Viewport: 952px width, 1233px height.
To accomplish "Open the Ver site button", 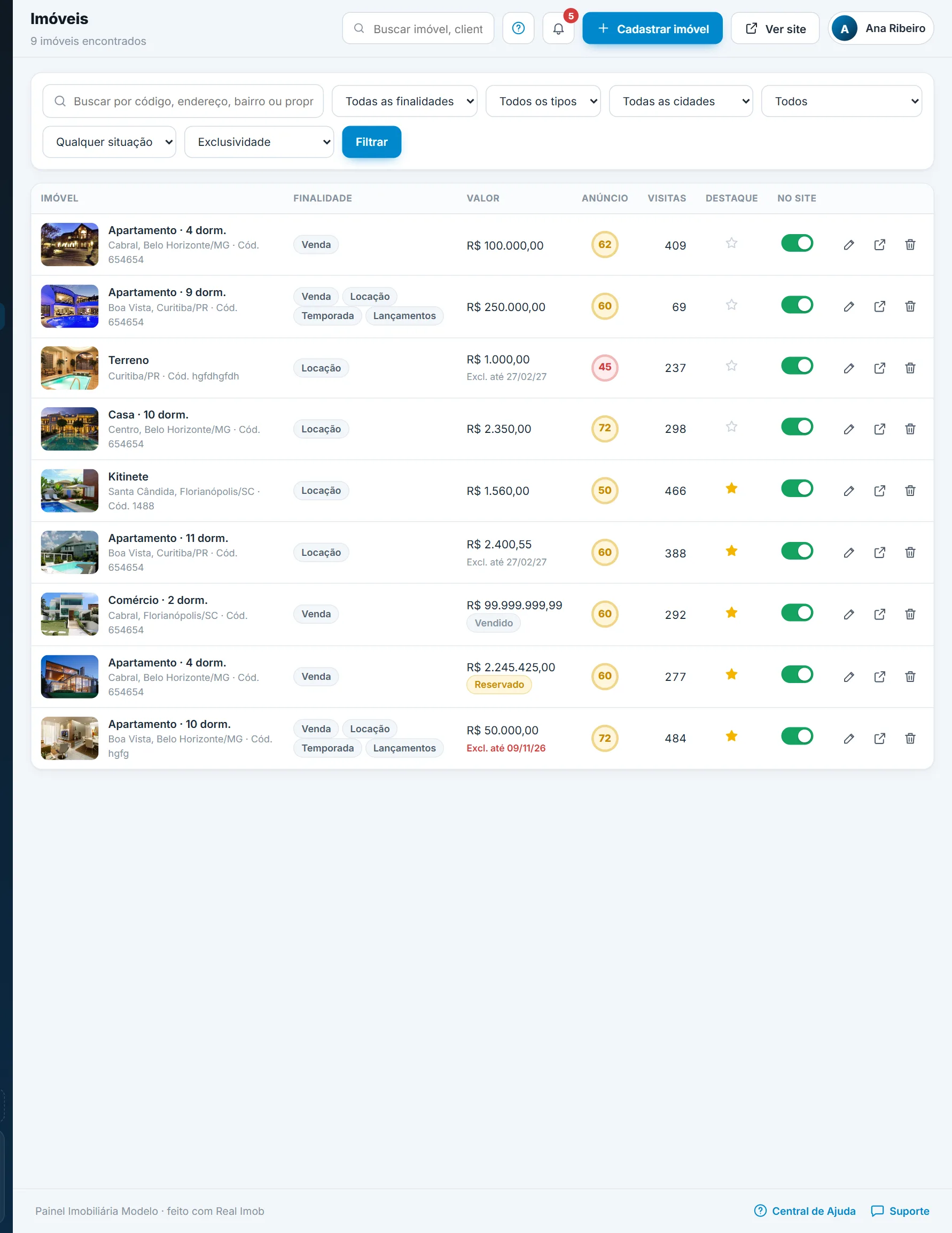I will [775, 28].
